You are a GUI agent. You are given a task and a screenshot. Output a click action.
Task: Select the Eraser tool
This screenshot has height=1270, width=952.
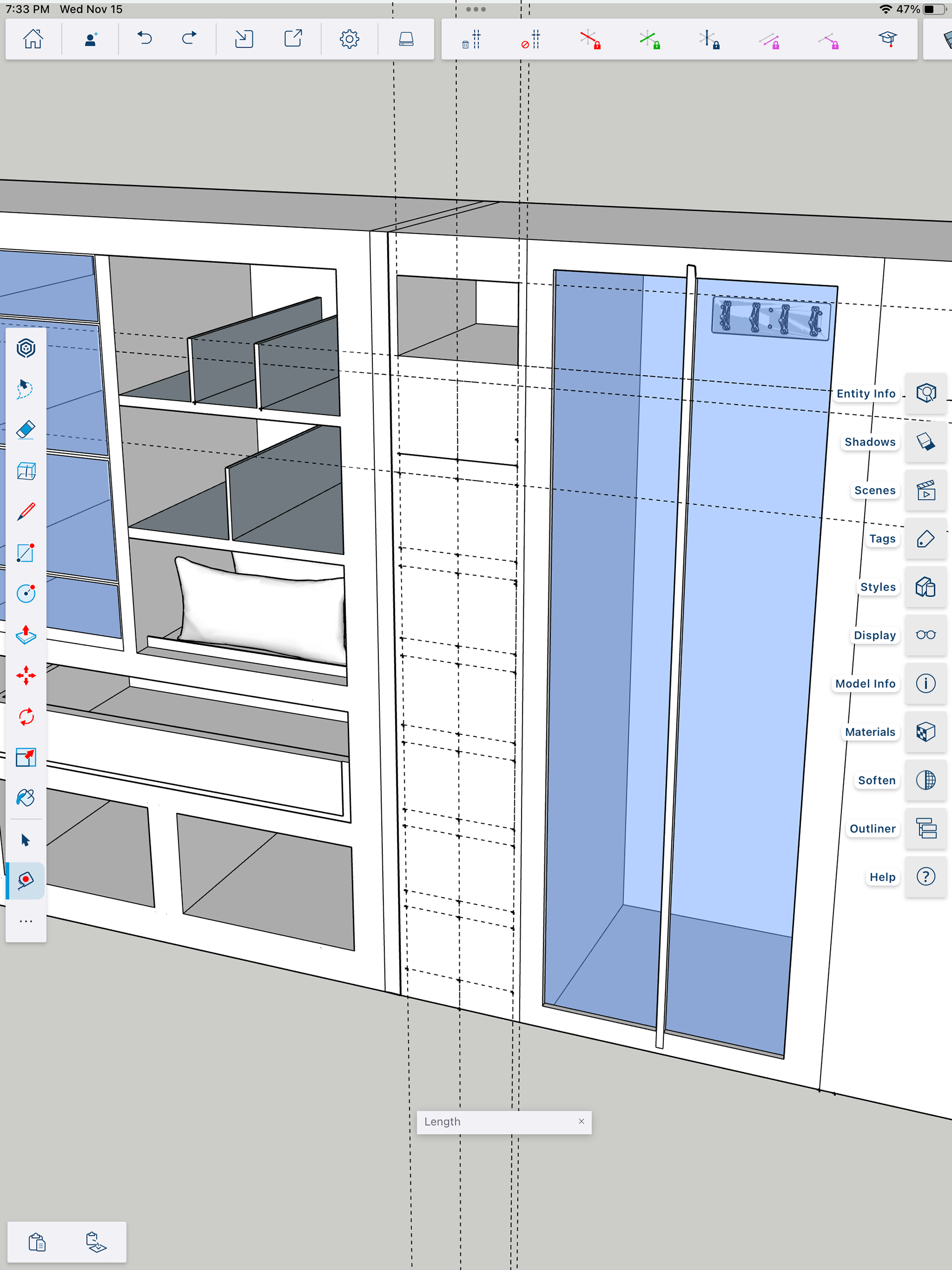26,429
